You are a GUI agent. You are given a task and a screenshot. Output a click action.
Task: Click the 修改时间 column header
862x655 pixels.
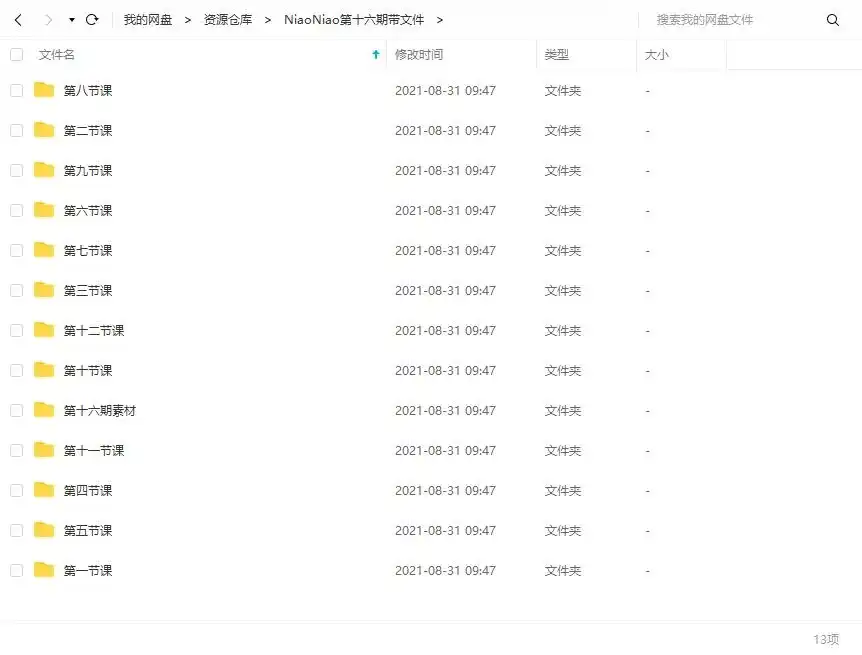point(420,55)
